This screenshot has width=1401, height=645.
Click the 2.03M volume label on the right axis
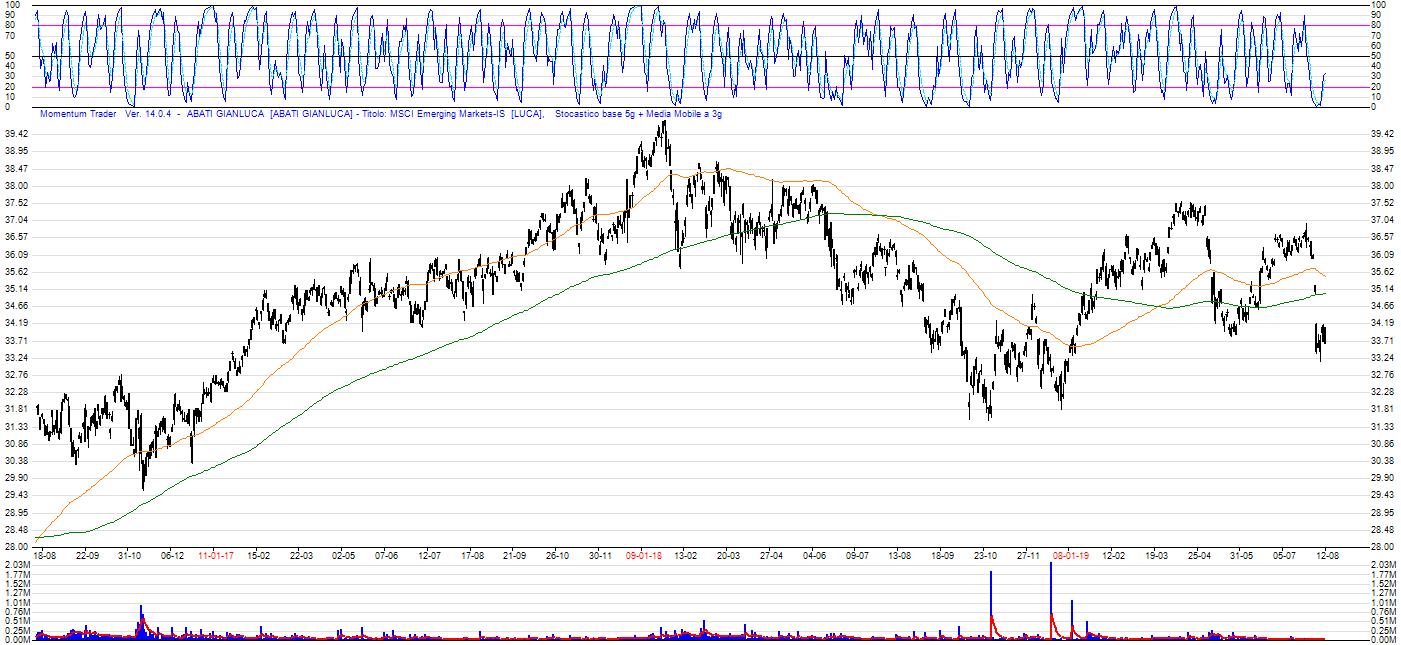tap(1382, 566)
